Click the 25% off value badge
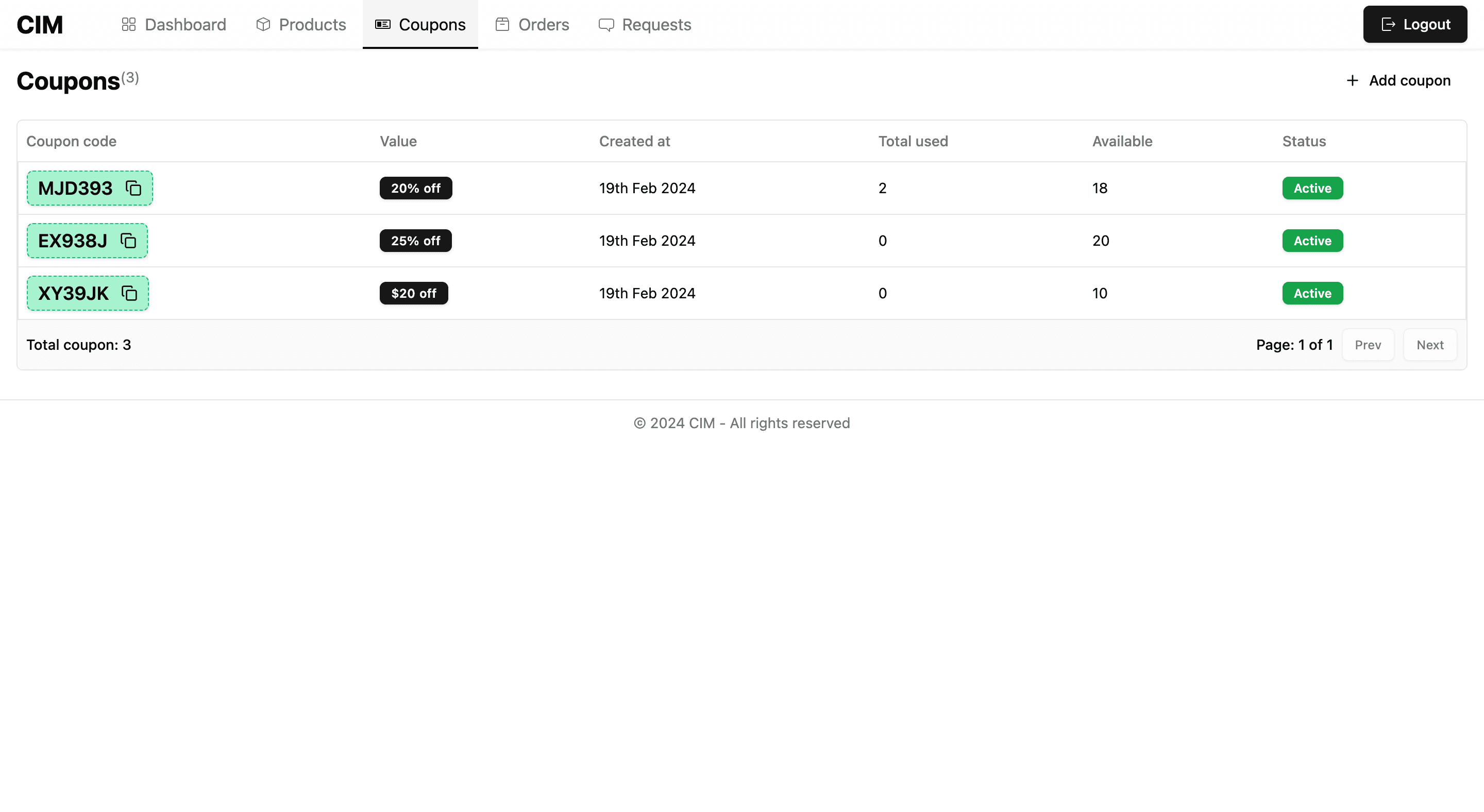This screenshot has height=812, width=1484. 415,241
